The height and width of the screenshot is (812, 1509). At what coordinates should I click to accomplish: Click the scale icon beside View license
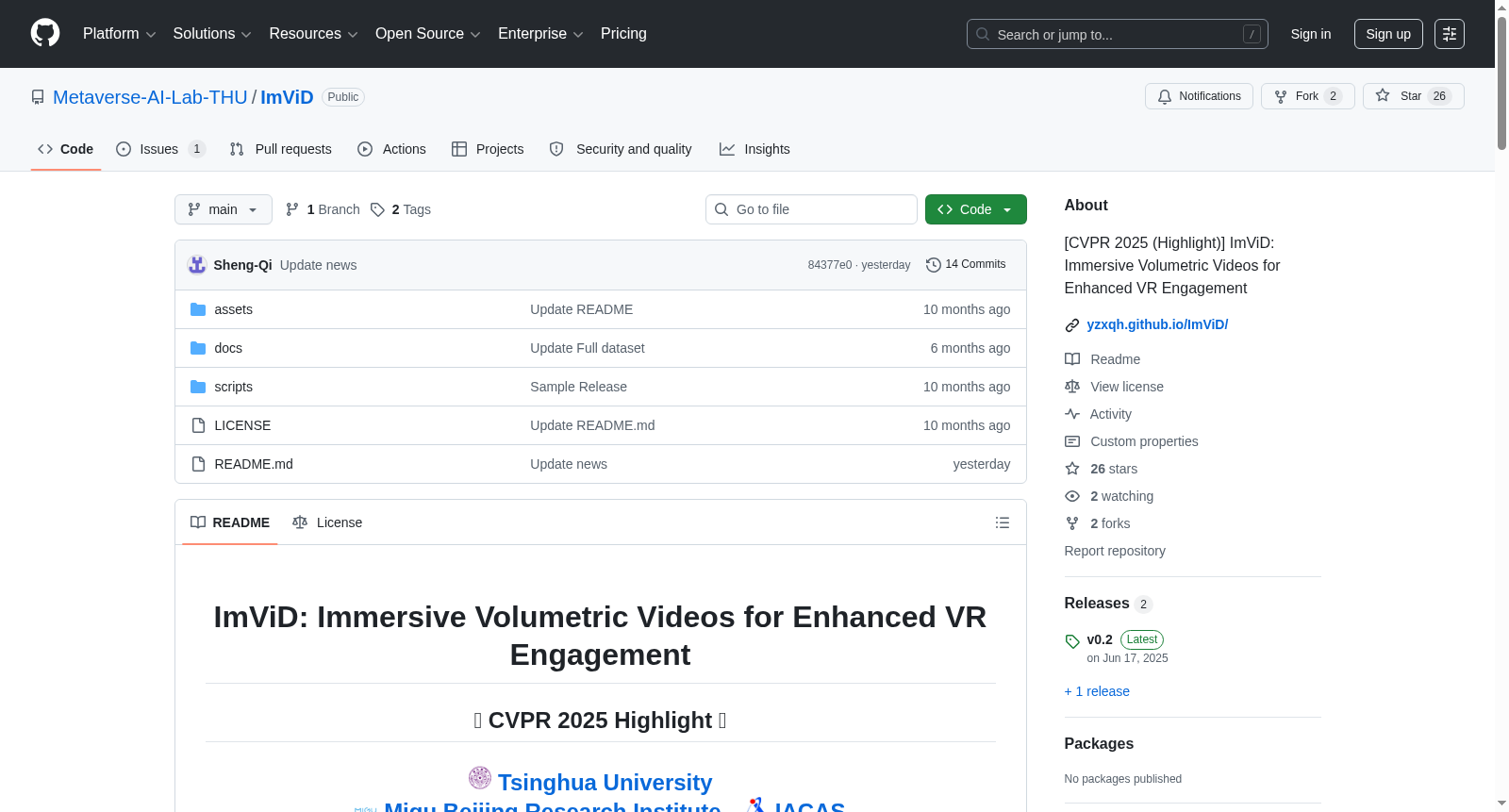(x=1072, y=387)
